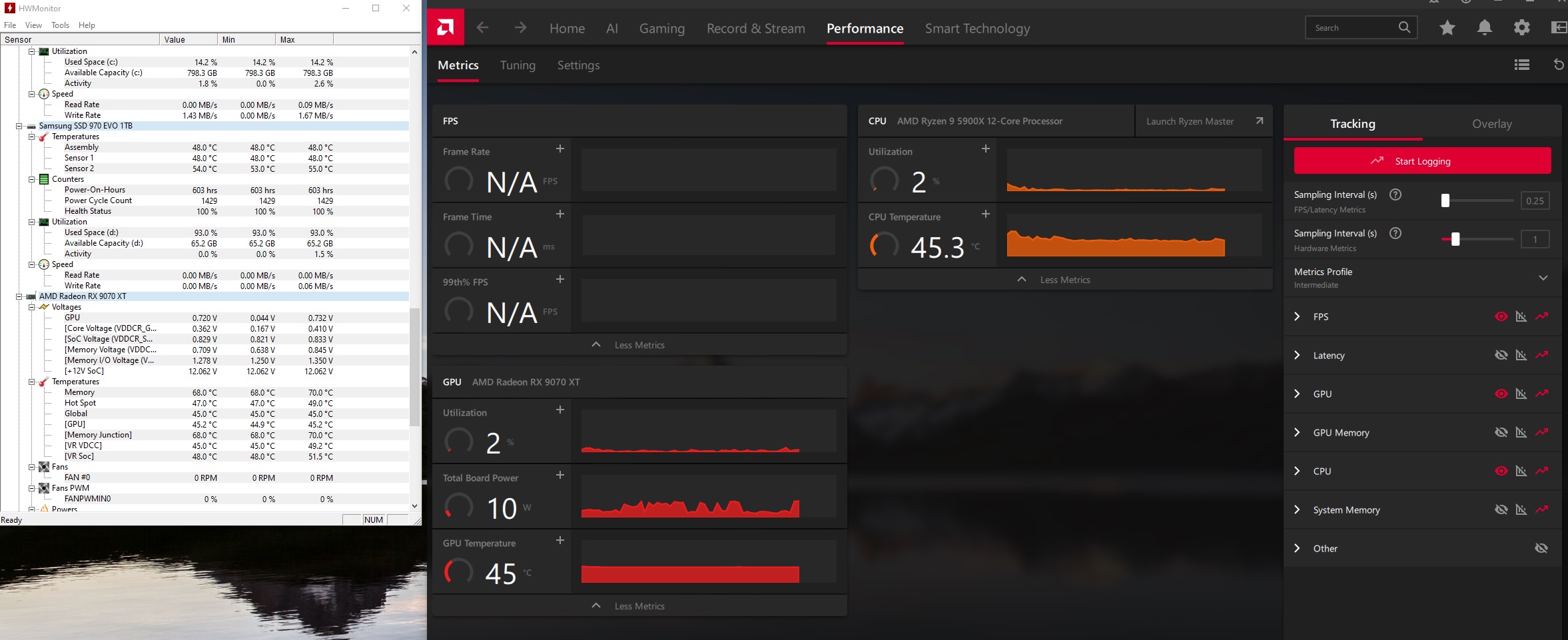
Task: Switch to the Tuning tab
Action: [x=518, y=65]
